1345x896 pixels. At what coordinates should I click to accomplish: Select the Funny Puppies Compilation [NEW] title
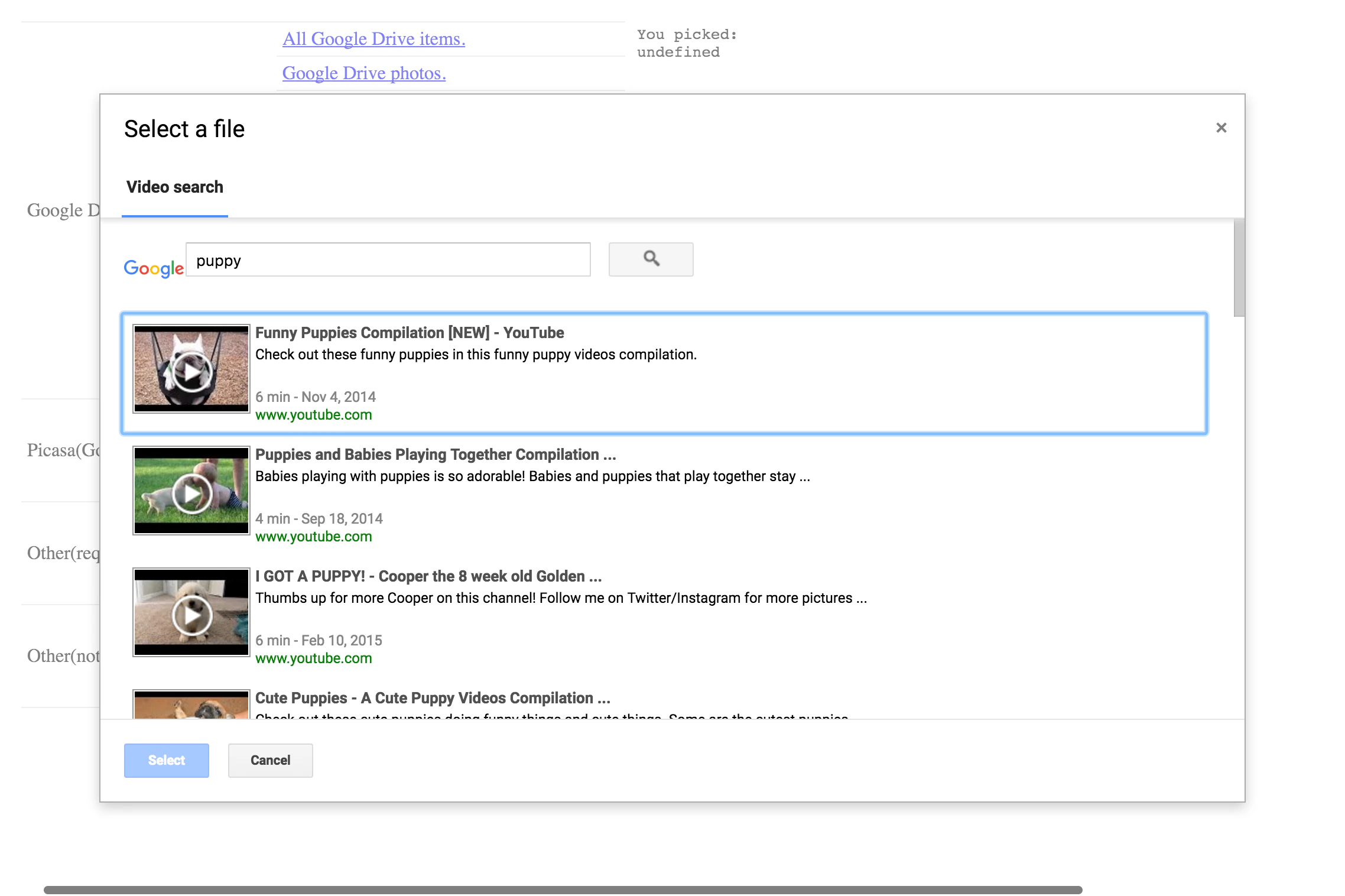[410, 333]
